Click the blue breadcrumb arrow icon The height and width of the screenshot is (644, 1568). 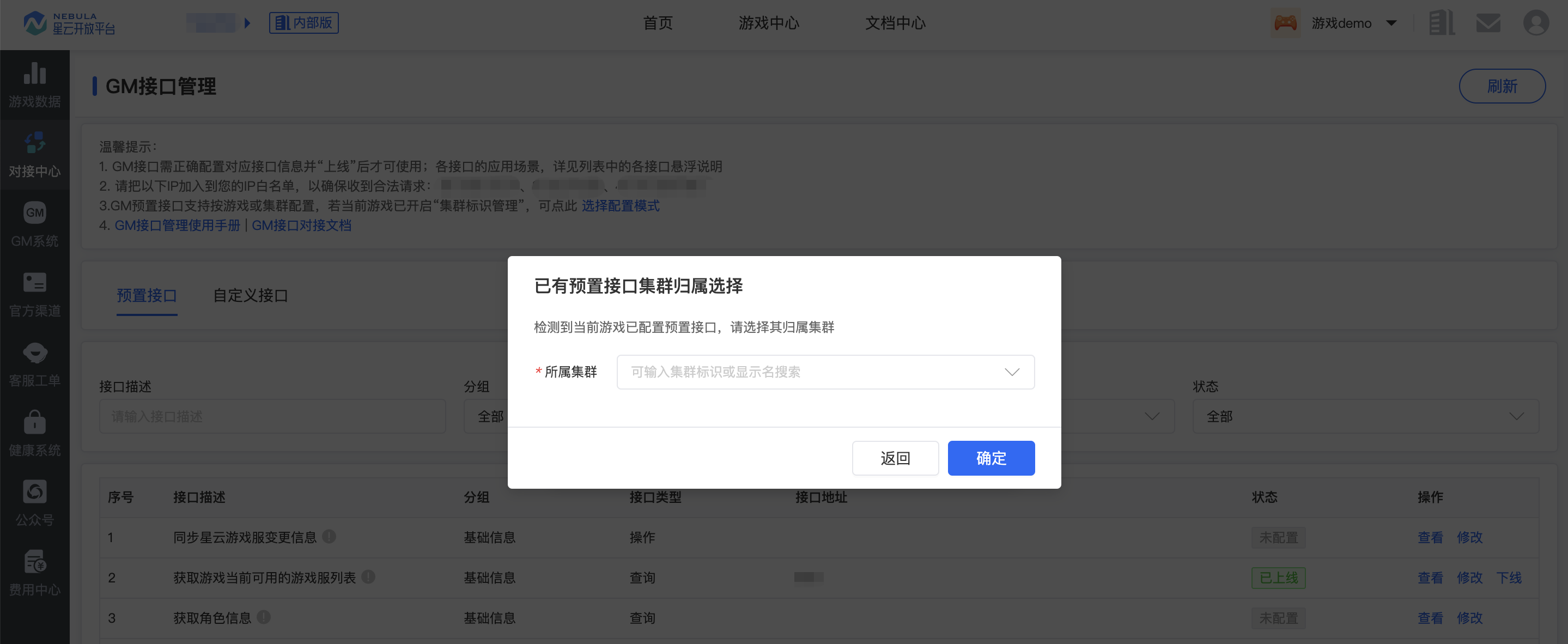(x=247, y=23)
